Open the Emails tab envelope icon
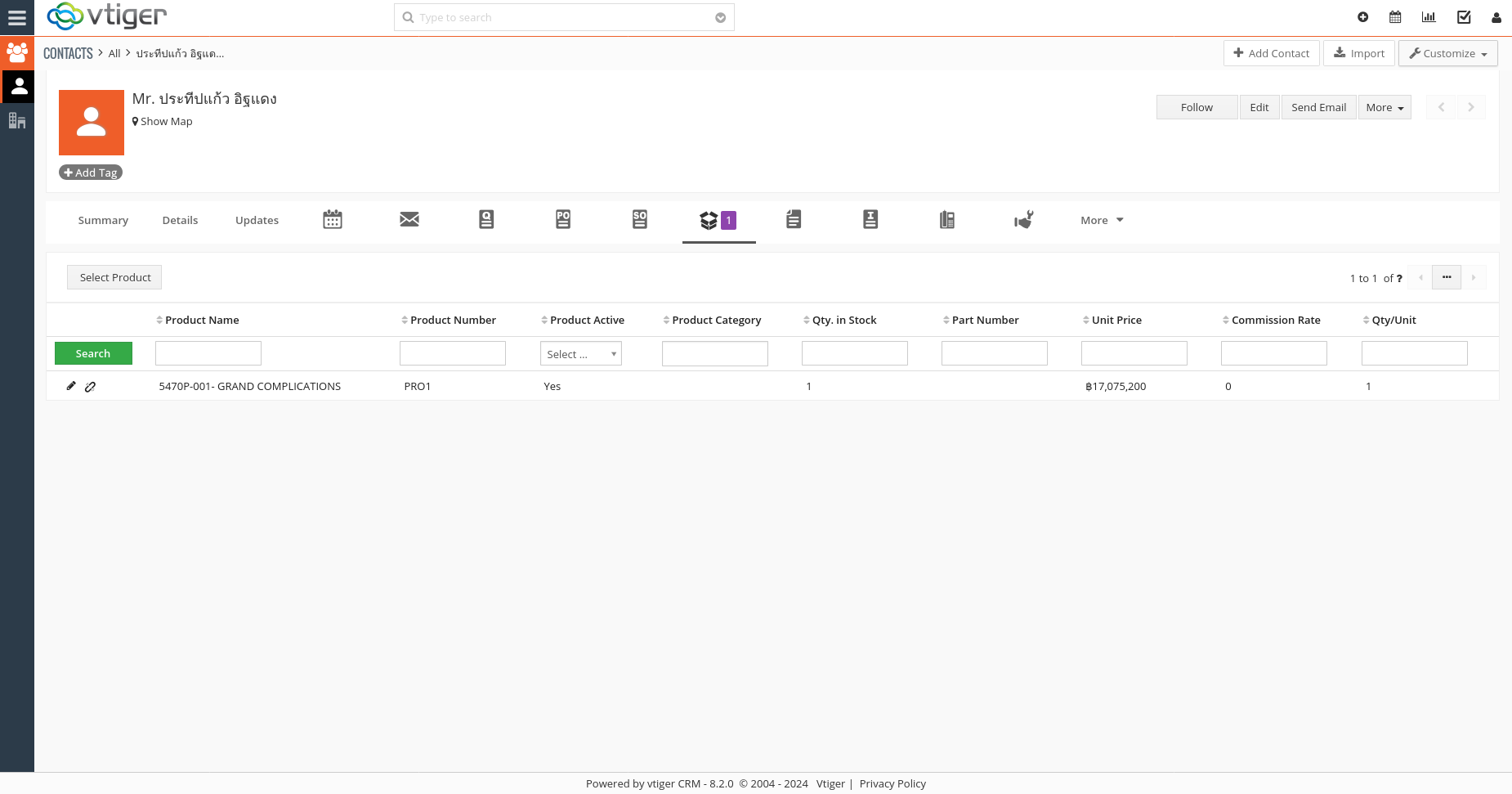This screenshot has height=794, width=1512. (x=409, y=219)
